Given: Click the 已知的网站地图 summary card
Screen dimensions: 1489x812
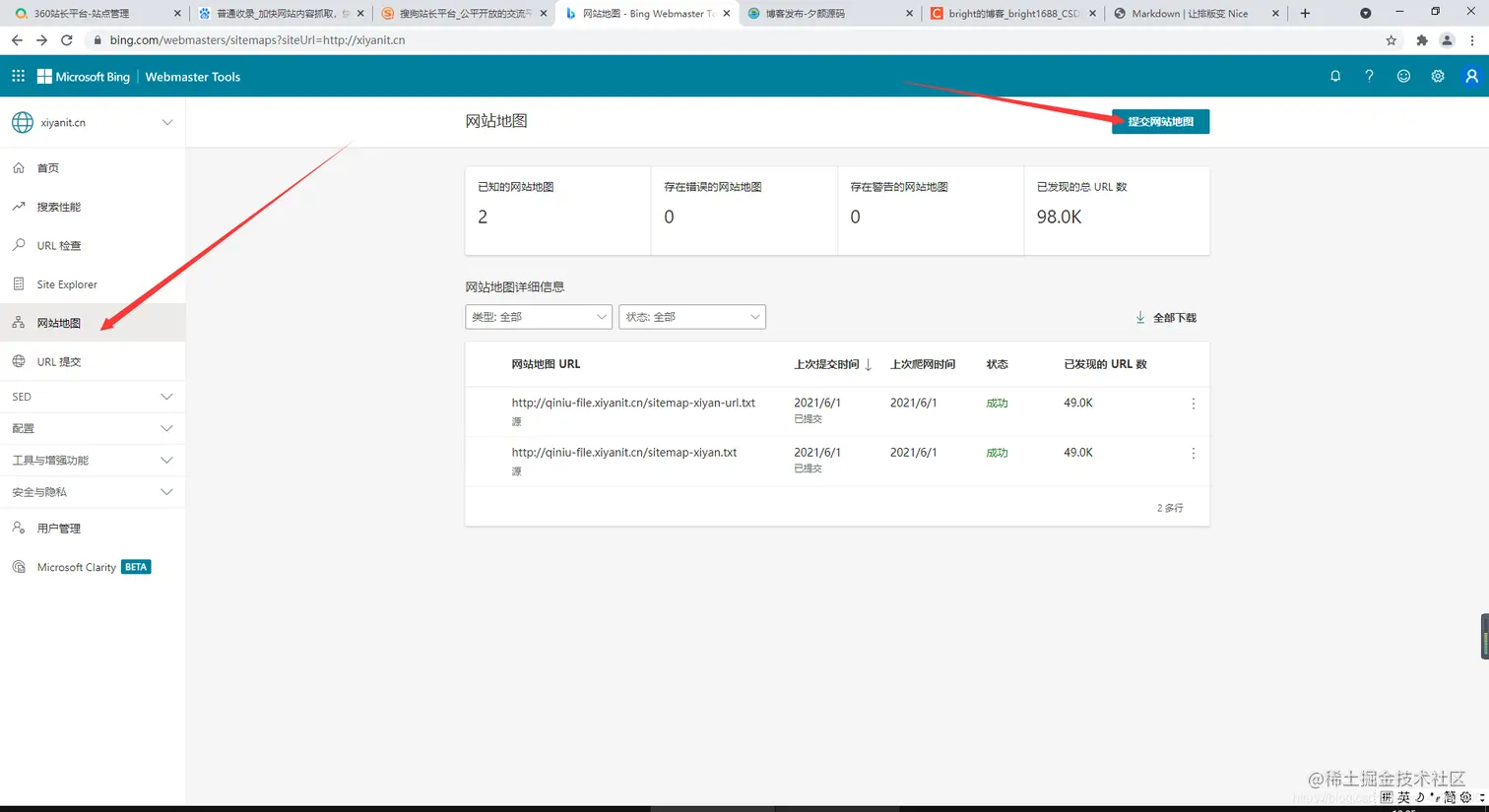Looking at the screenshot, I should pos(557,211).
